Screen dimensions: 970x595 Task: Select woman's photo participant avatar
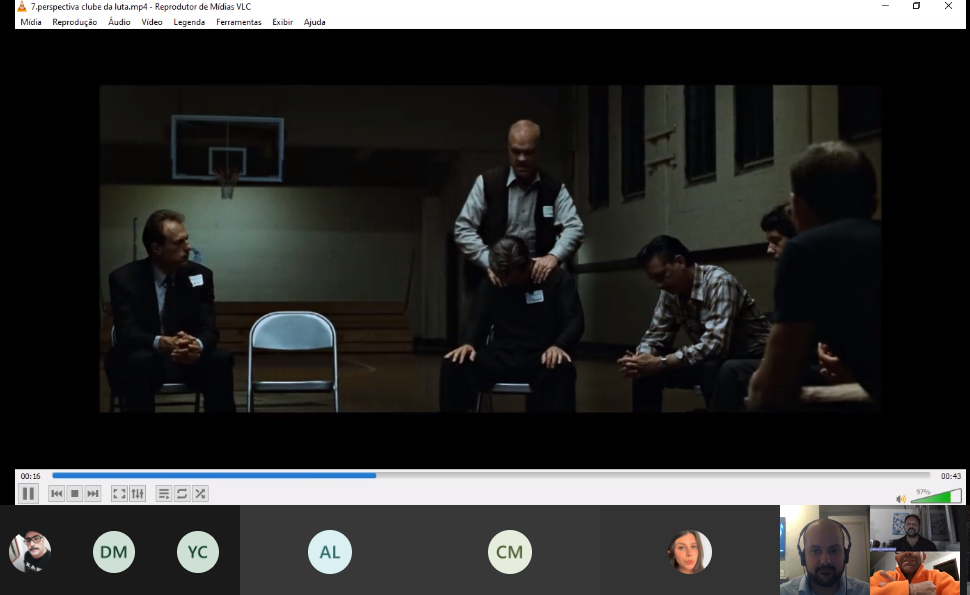[690, 552]
